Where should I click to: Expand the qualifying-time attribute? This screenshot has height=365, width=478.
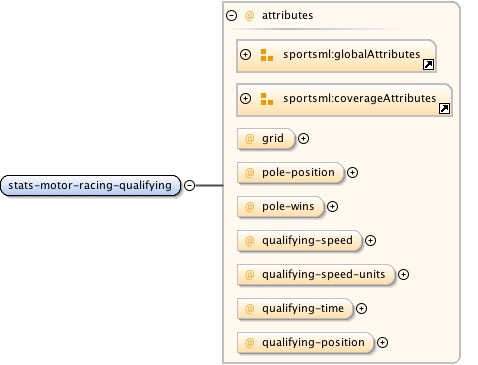tap(361, 308)
